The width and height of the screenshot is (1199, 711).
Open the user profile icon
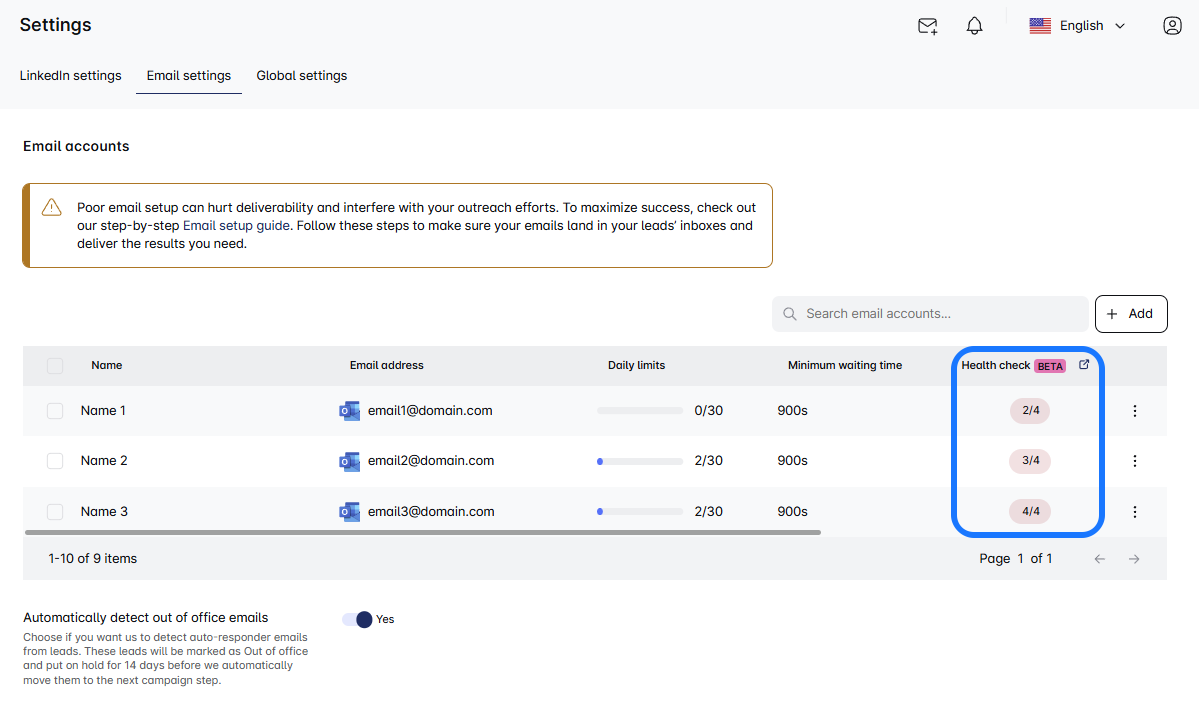1172,26
